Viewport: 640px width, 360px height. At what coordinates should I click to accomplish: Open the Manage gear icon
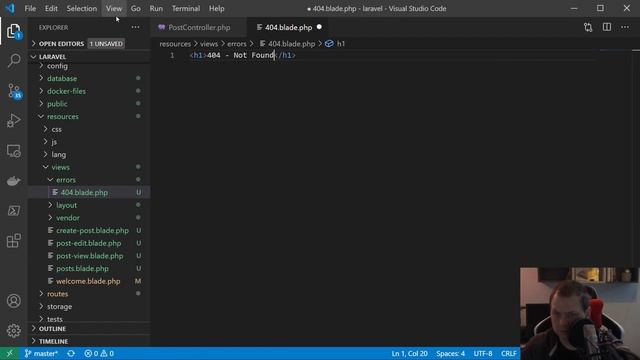coord(13,330)
